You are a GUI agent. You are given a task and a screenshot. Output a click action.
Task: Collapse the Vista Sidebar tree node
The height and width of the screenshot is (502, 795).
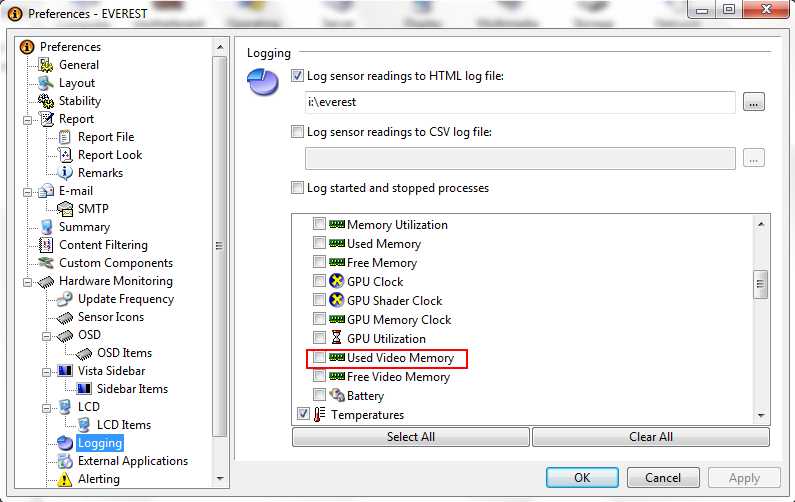(x=46, y=373)
